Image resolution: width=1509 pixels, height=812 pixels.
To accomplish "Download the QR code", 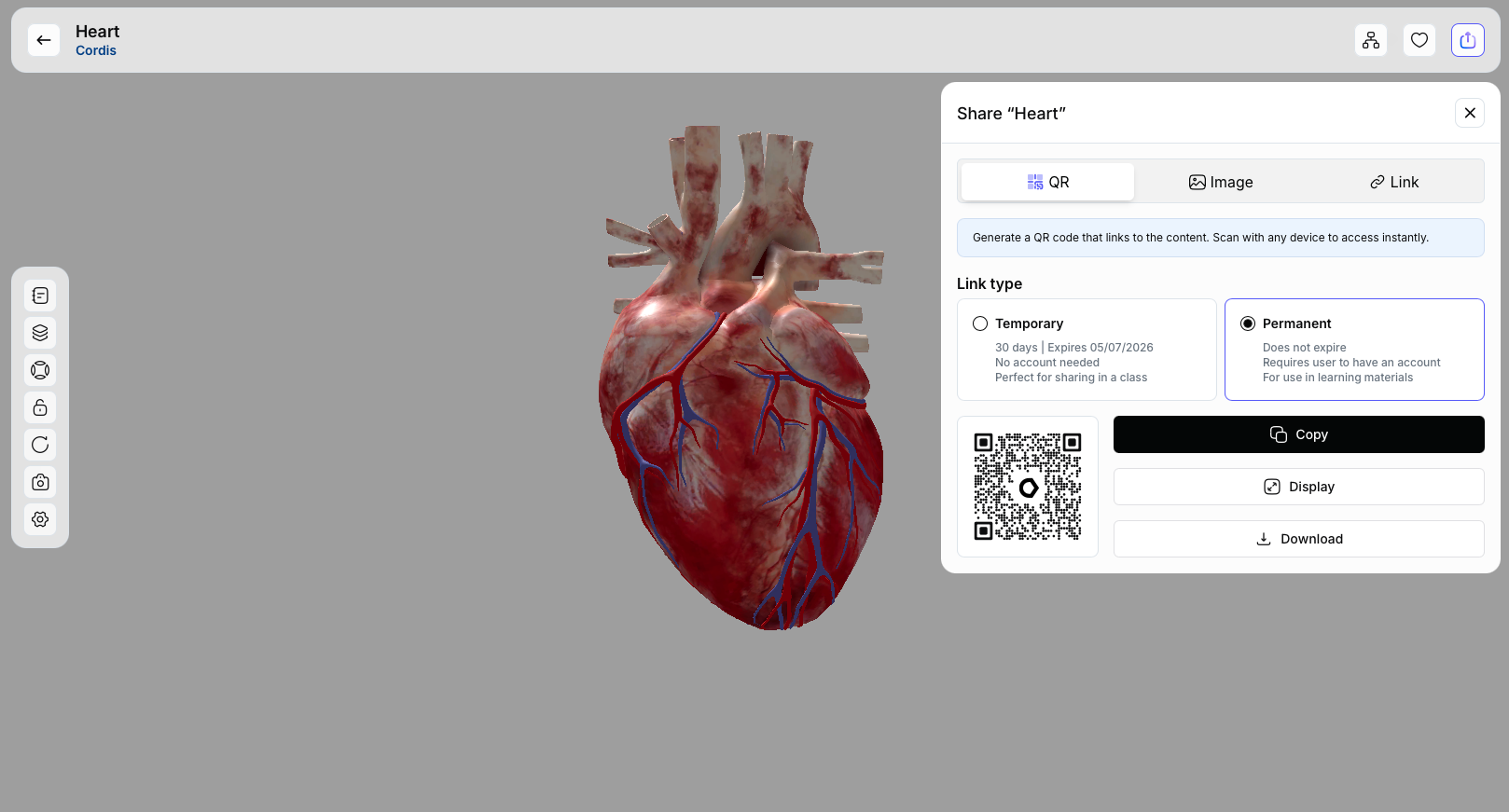I will [1298, 539].
